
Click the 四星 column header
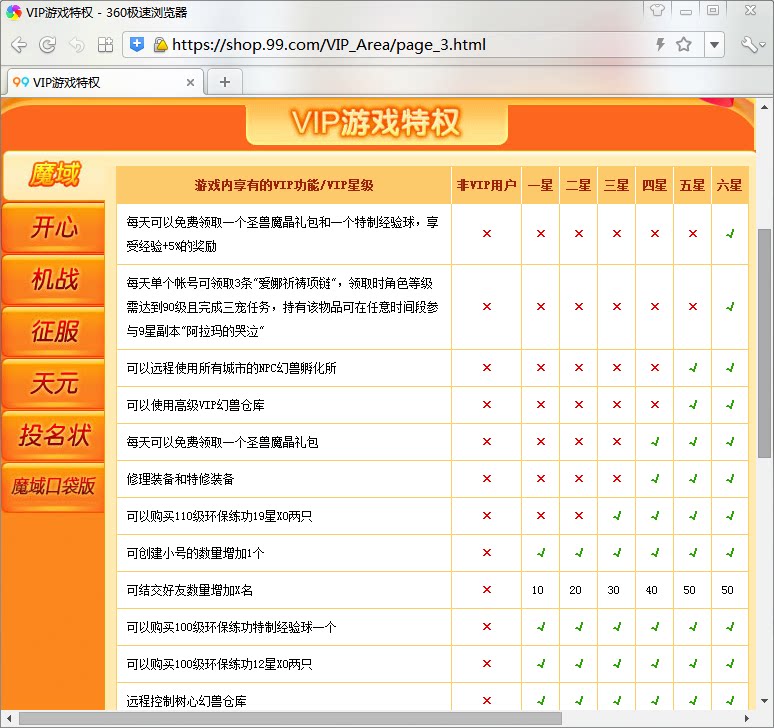(655, 185)
